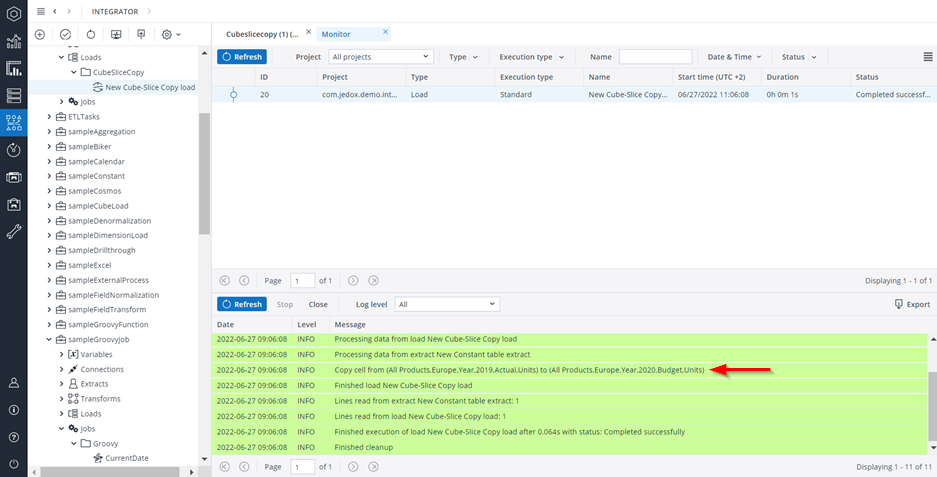Collapse the sampleGroovyJob project node

click(49, 340)
